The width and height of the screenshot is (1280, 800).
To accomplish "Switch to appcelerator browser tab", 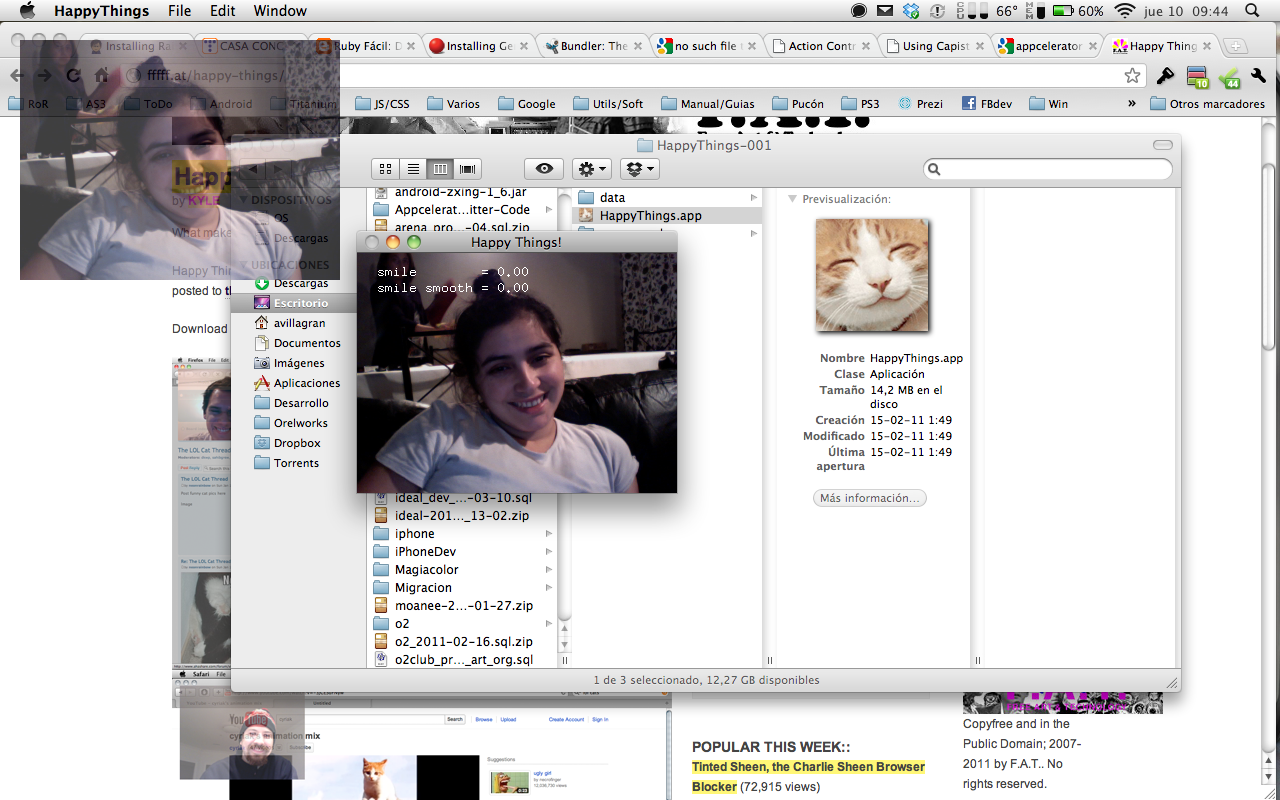I will coord(1049,46).
